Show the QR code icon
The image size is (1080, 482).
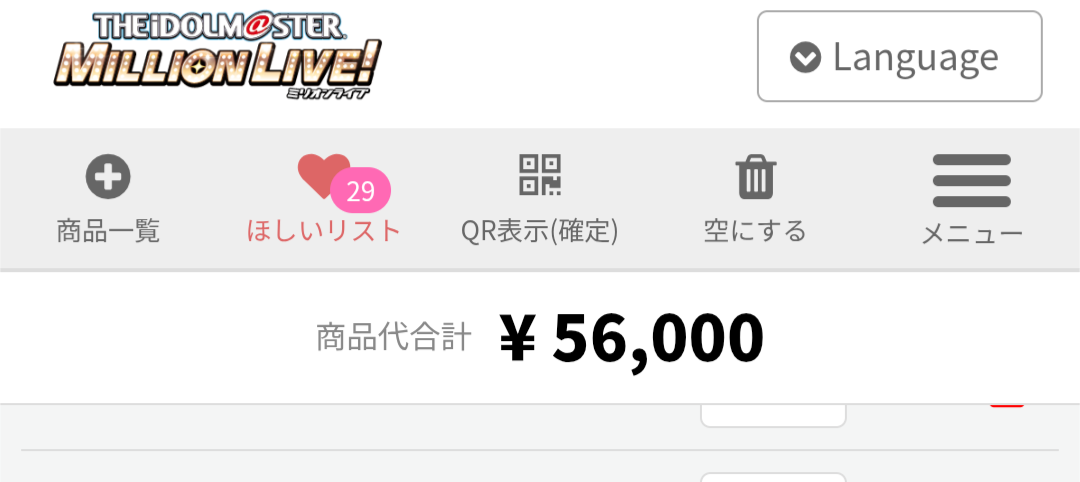click(x=540, y=174)
